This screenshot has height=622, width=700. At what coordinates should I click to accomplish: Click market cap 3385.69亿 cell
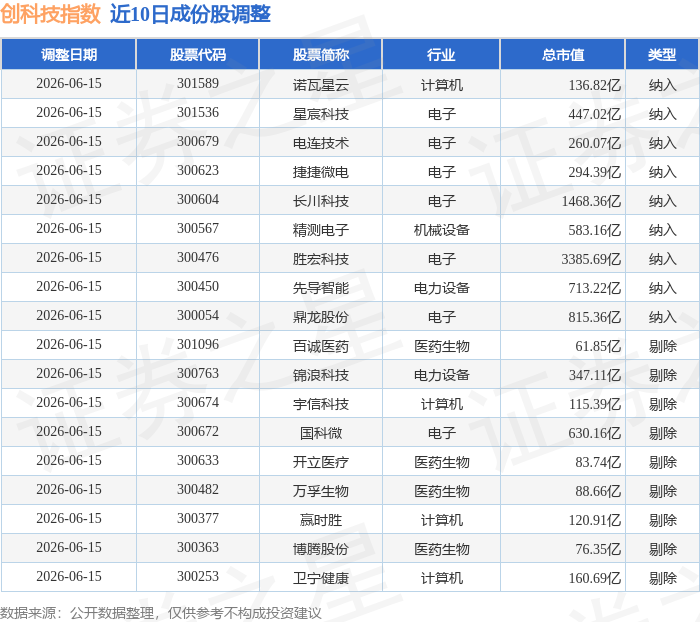[591, 259]
